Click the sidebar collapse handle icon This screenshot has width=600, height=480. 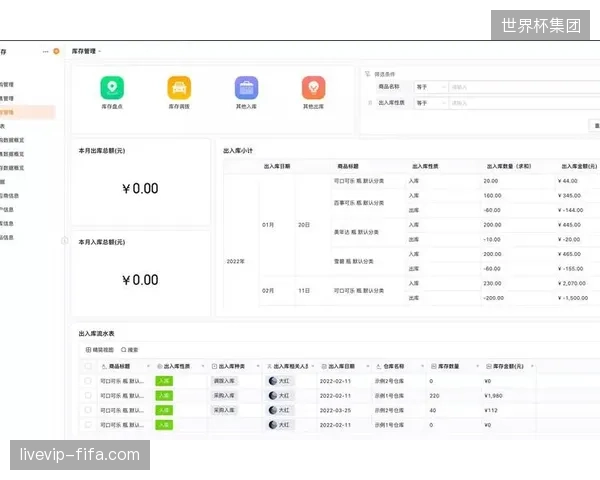pyautogui.click(x=65, y=241)
